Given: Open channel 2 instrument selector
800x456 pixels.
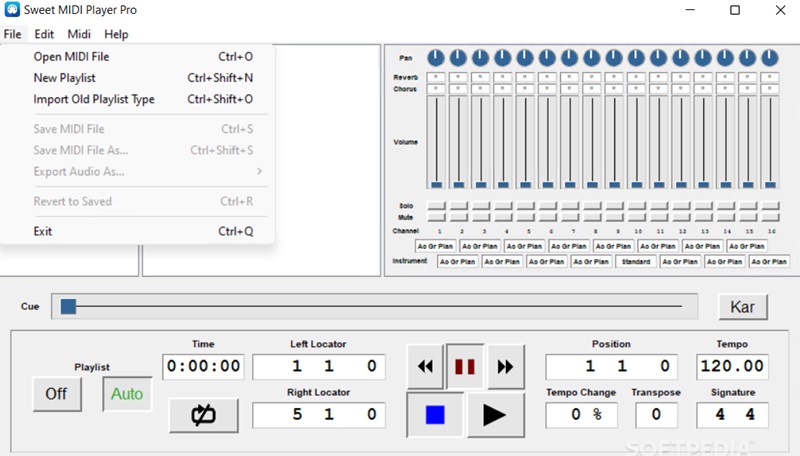Looking at the screenshot, I should pos(458,262).
